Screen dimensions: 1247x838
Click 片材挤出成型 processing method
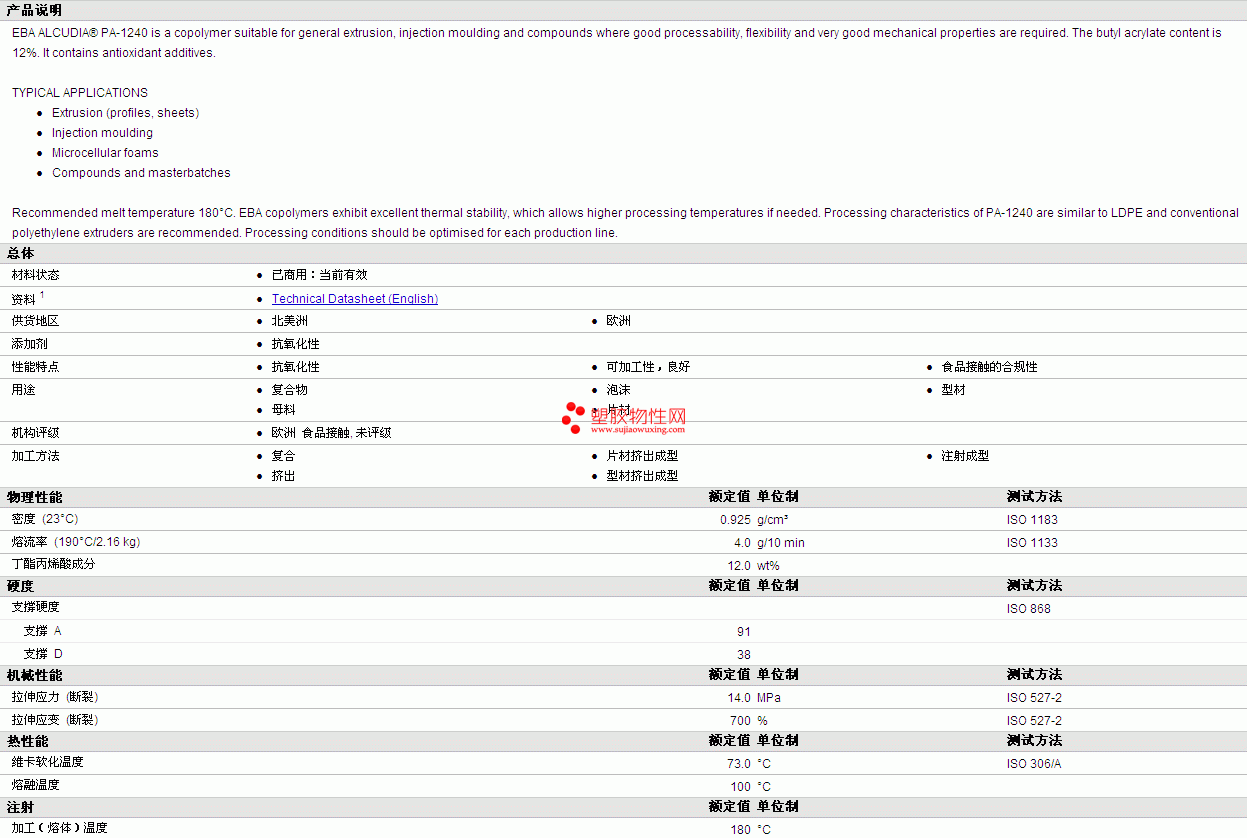click(x=642, y=456)
